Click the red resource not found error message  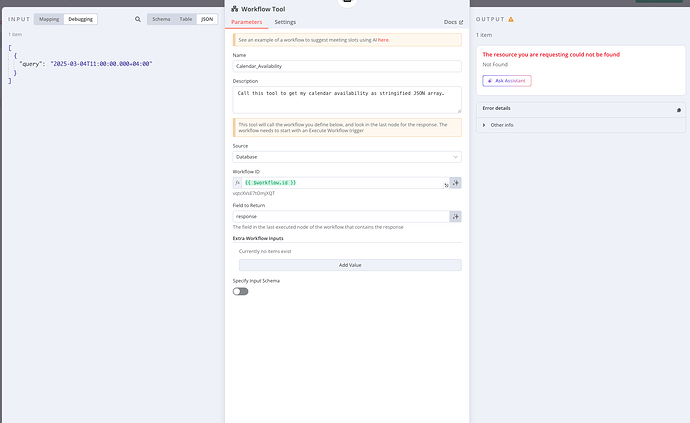pyautogui.click(x=551, y=55)
